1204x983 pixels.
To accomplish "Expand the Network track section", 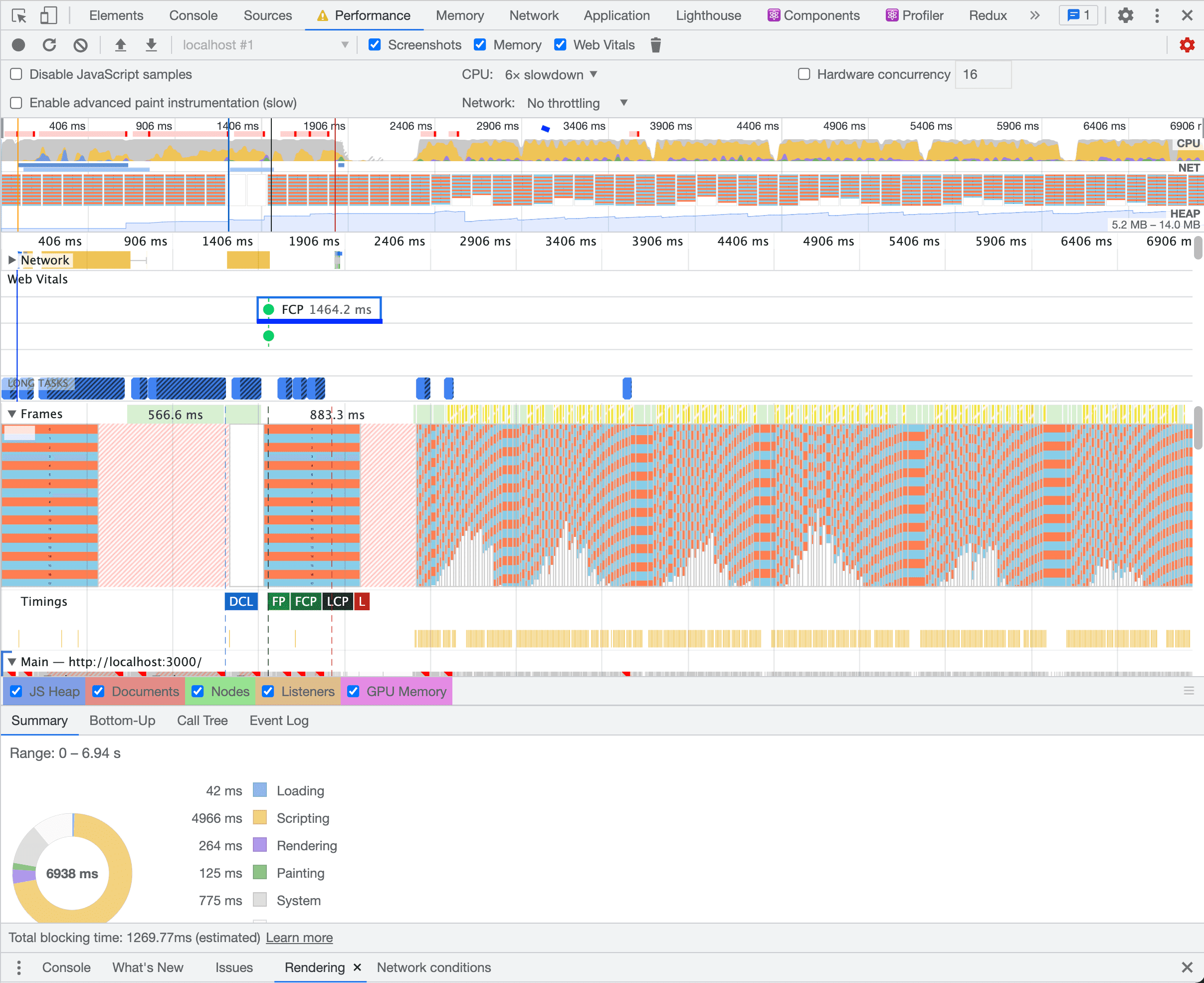I will (12, 260).
